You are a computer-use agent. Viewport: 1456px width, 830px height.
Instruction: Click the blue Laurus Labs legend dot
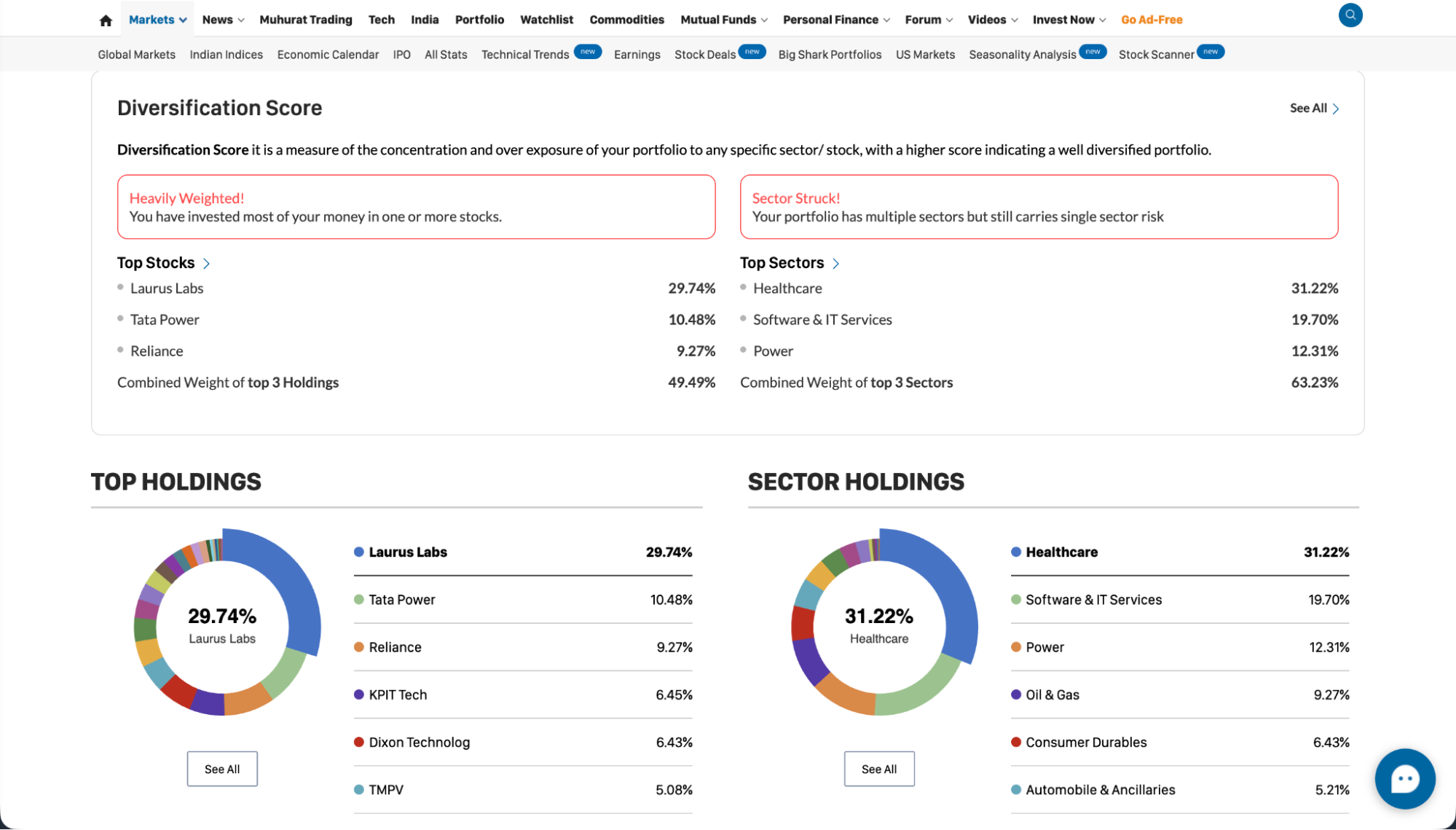click(359, 552)
